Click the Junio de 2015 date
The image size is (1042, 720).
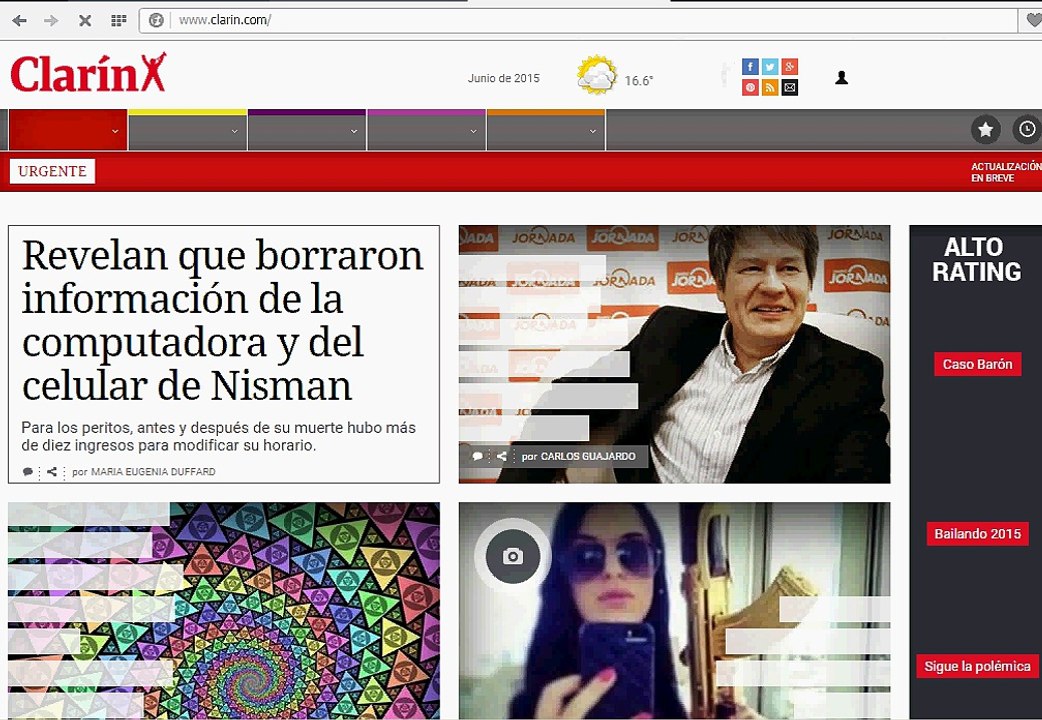504,78
